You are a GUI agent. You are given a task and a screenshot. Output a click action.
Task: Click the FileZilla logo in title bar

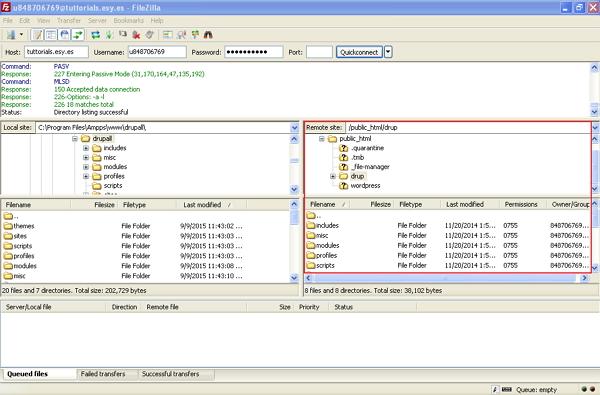pos(6,7)
